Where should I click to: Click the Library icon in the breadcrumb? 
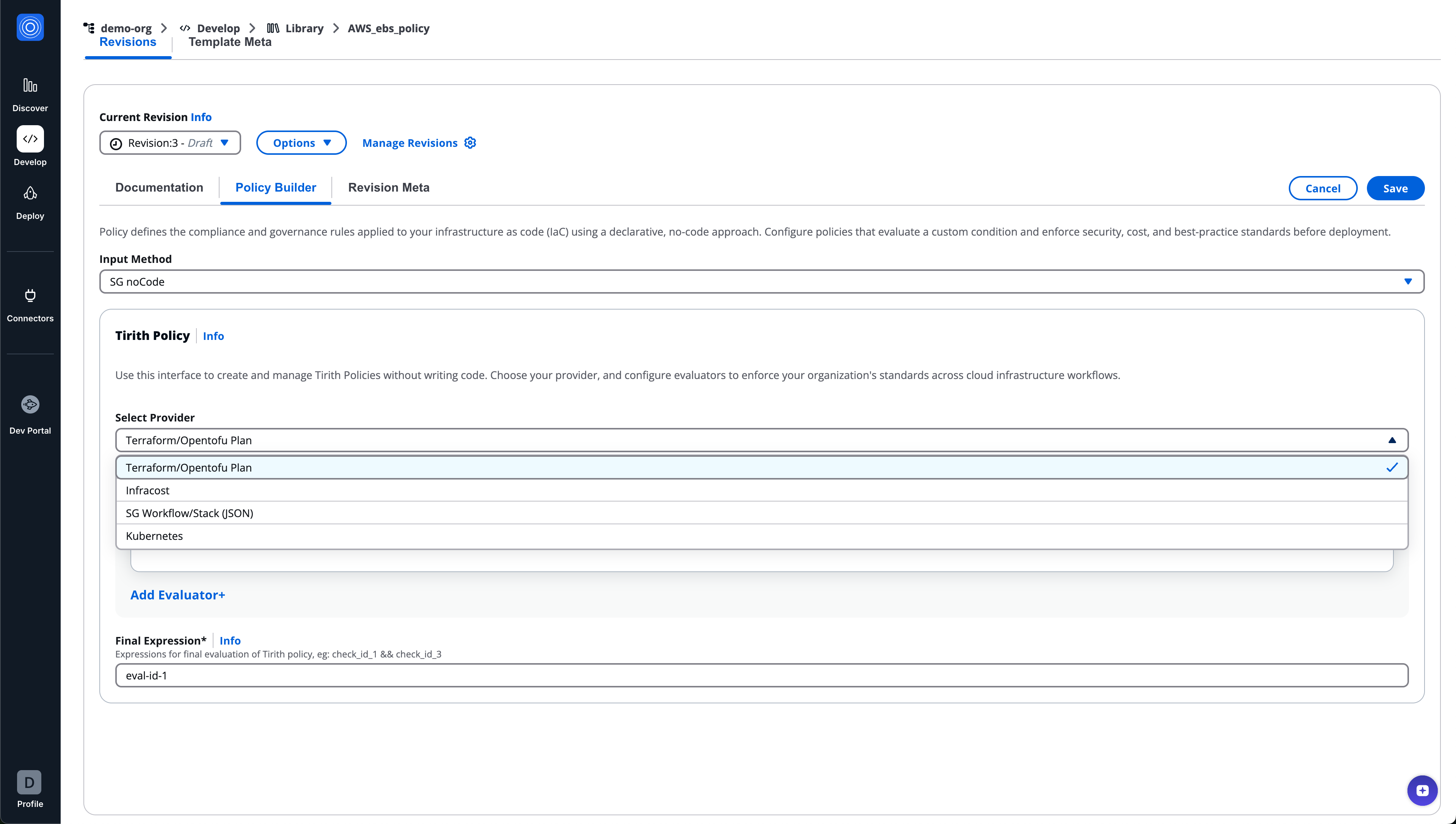[x=273, y=28]
